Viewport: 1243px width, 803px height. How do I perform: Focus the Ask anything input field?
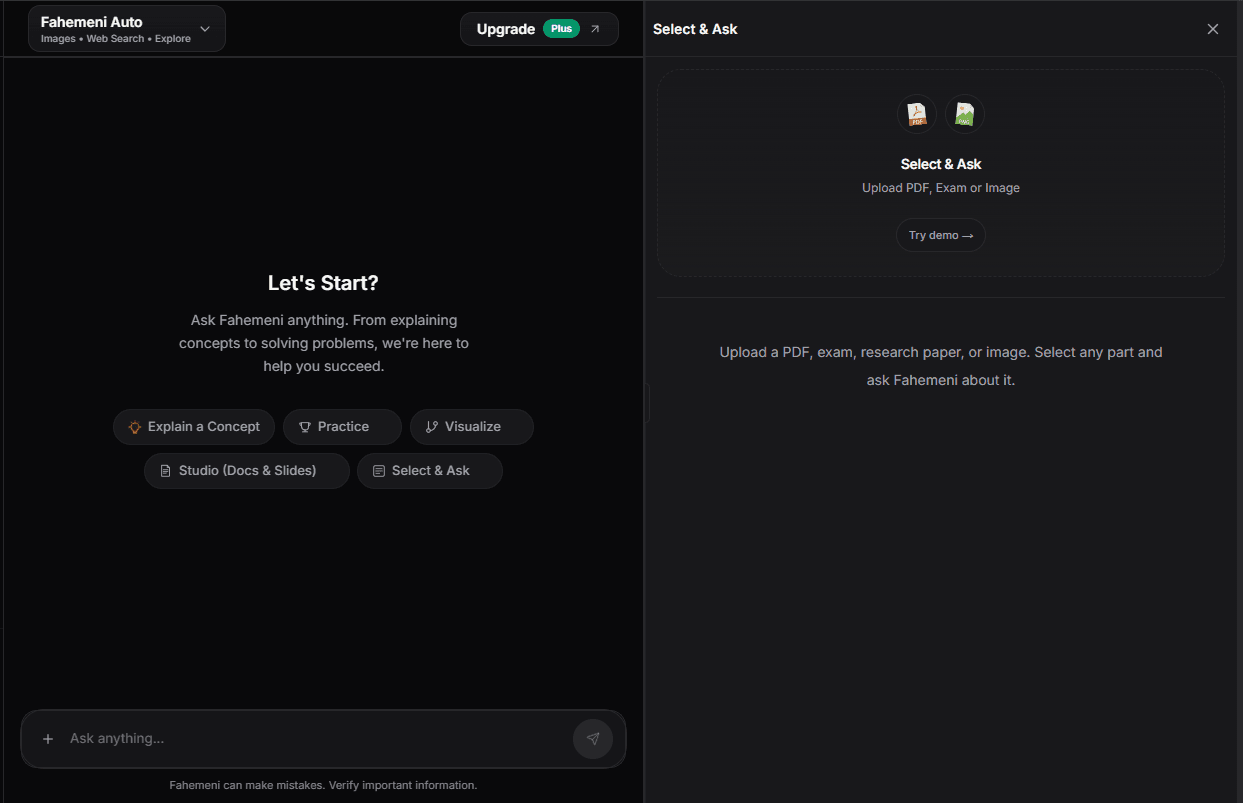click(315, 739)
